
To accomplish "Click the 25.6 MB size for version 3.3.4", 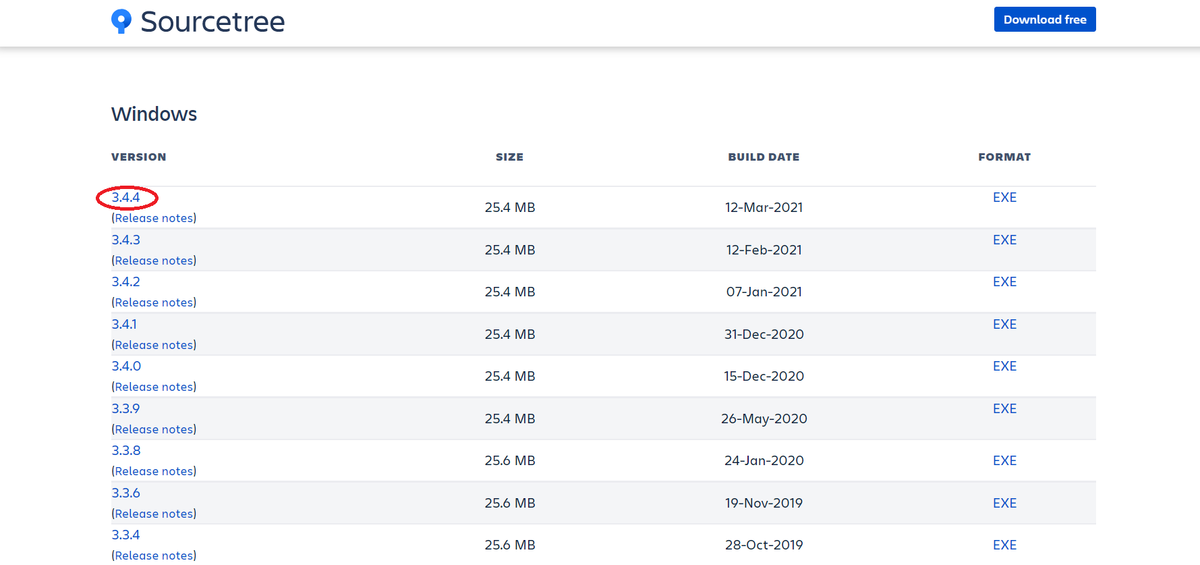I will pos(510,545).
